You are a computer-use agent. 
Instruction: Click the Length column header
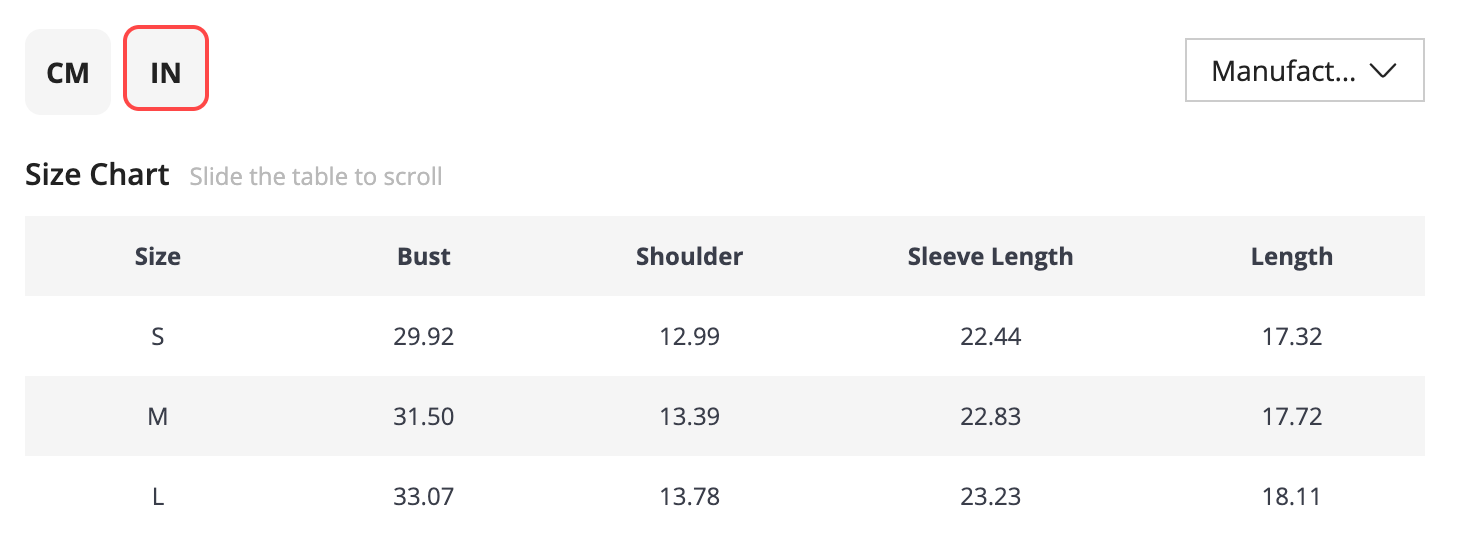1292,257
